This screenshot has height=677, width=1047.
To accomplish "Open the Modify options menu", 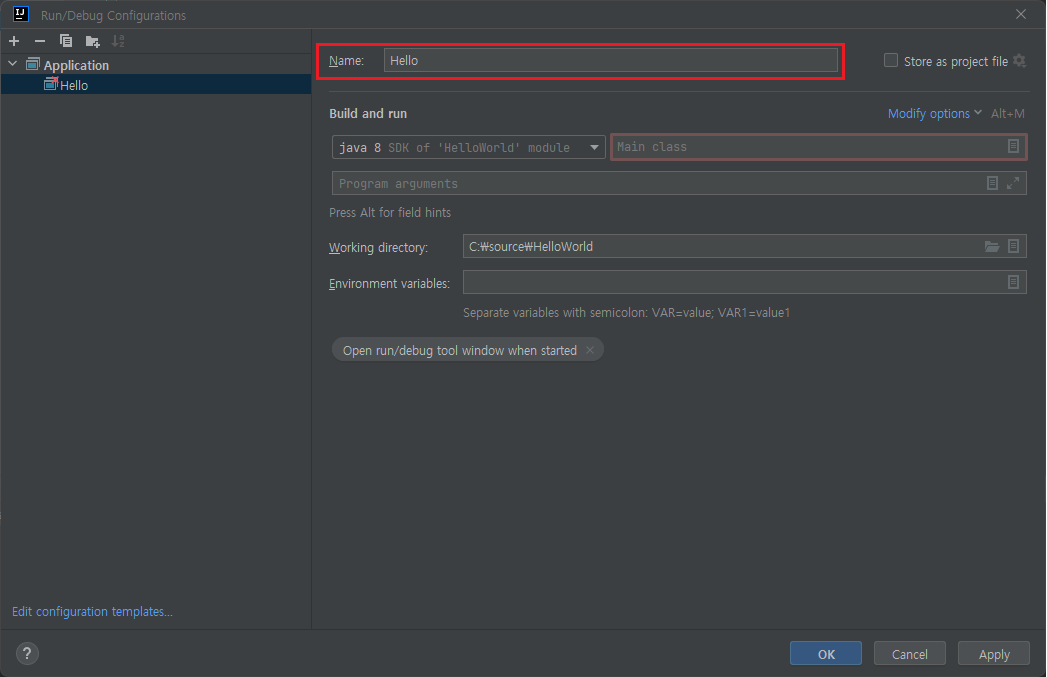I will tap(931, 113).
